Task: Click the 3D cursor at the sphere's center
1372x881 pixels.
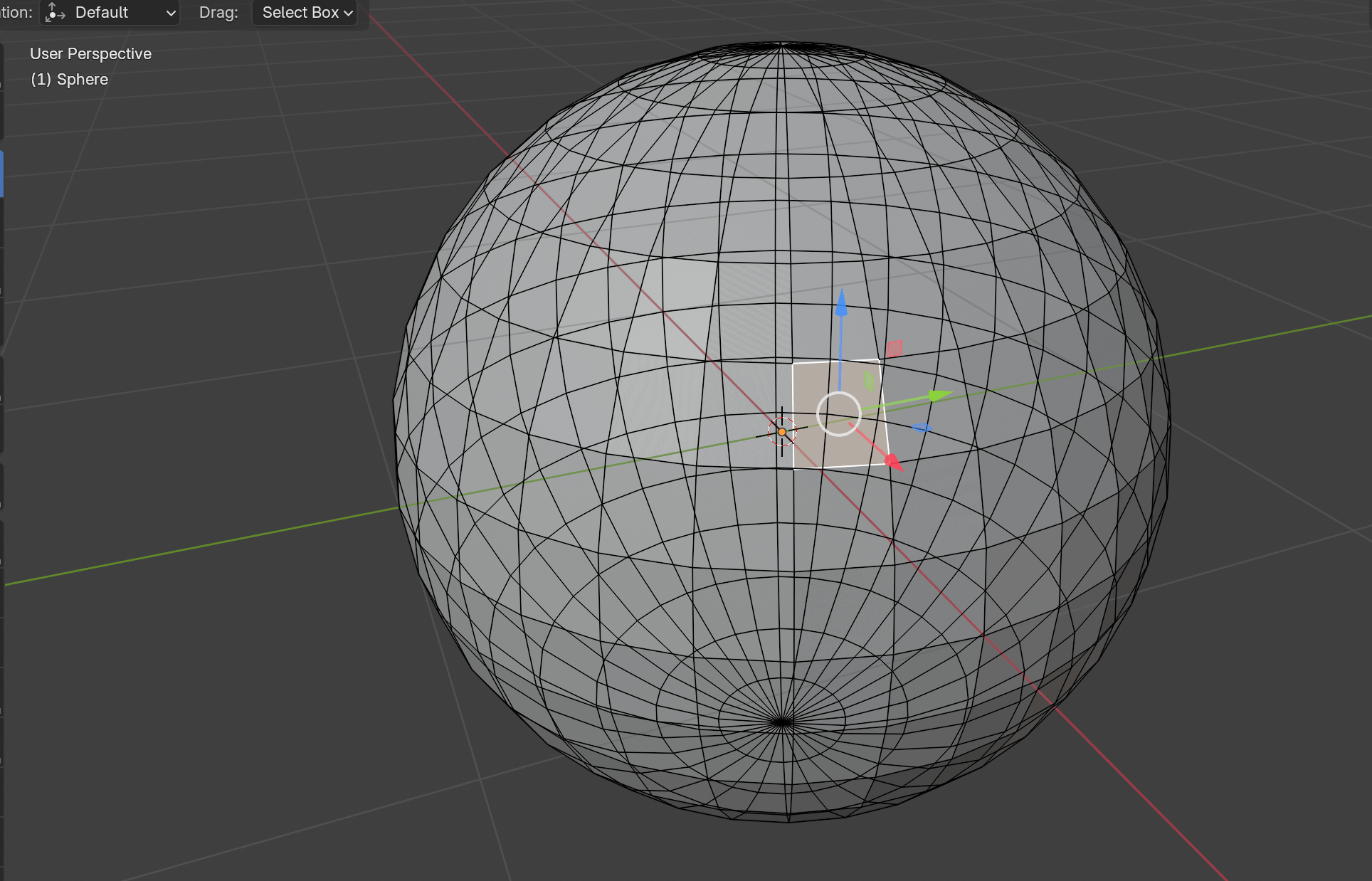Action: [x=782, y=431]
